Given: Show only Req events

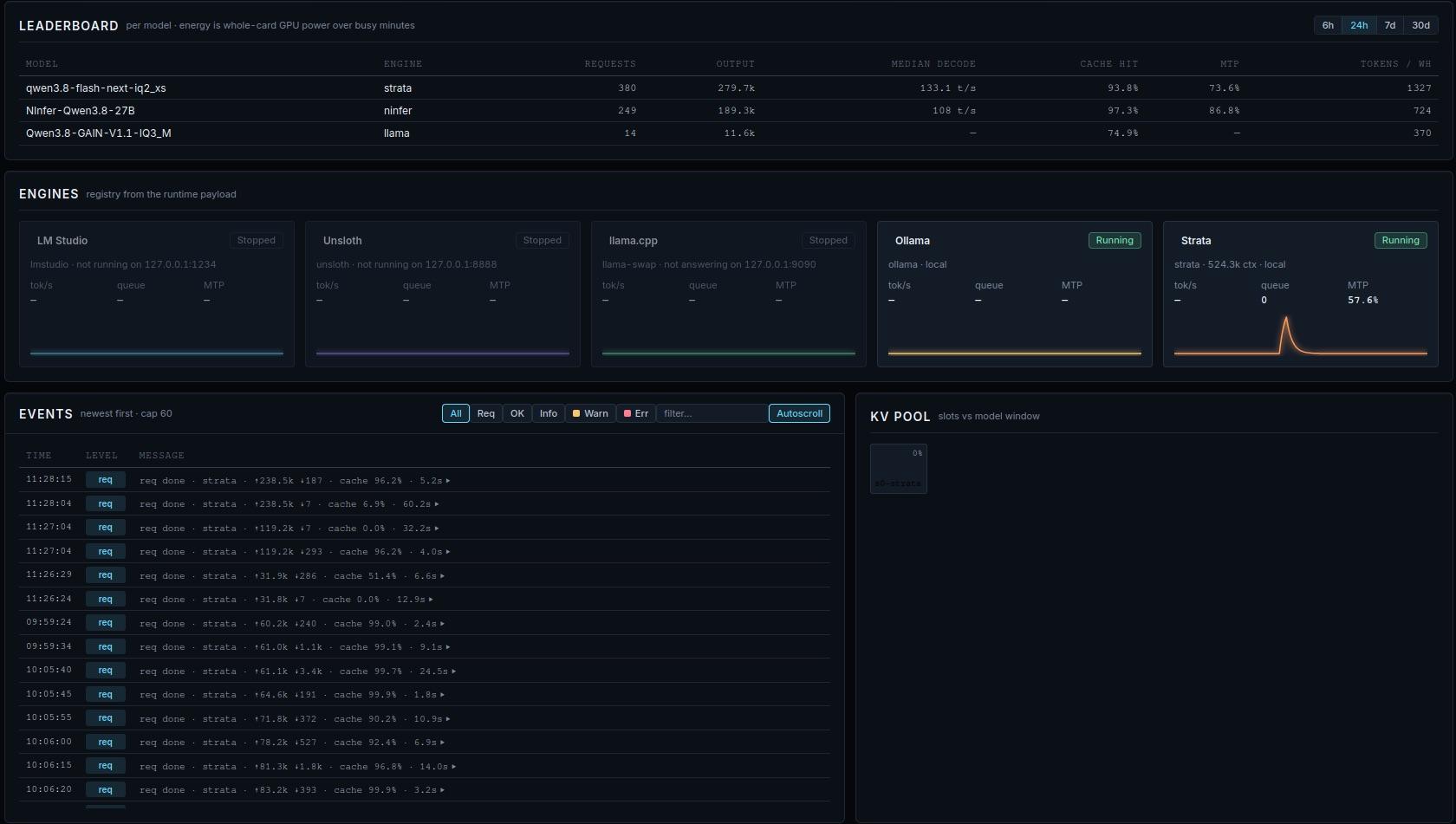Looking at the screenshot, I should point(486,413).
